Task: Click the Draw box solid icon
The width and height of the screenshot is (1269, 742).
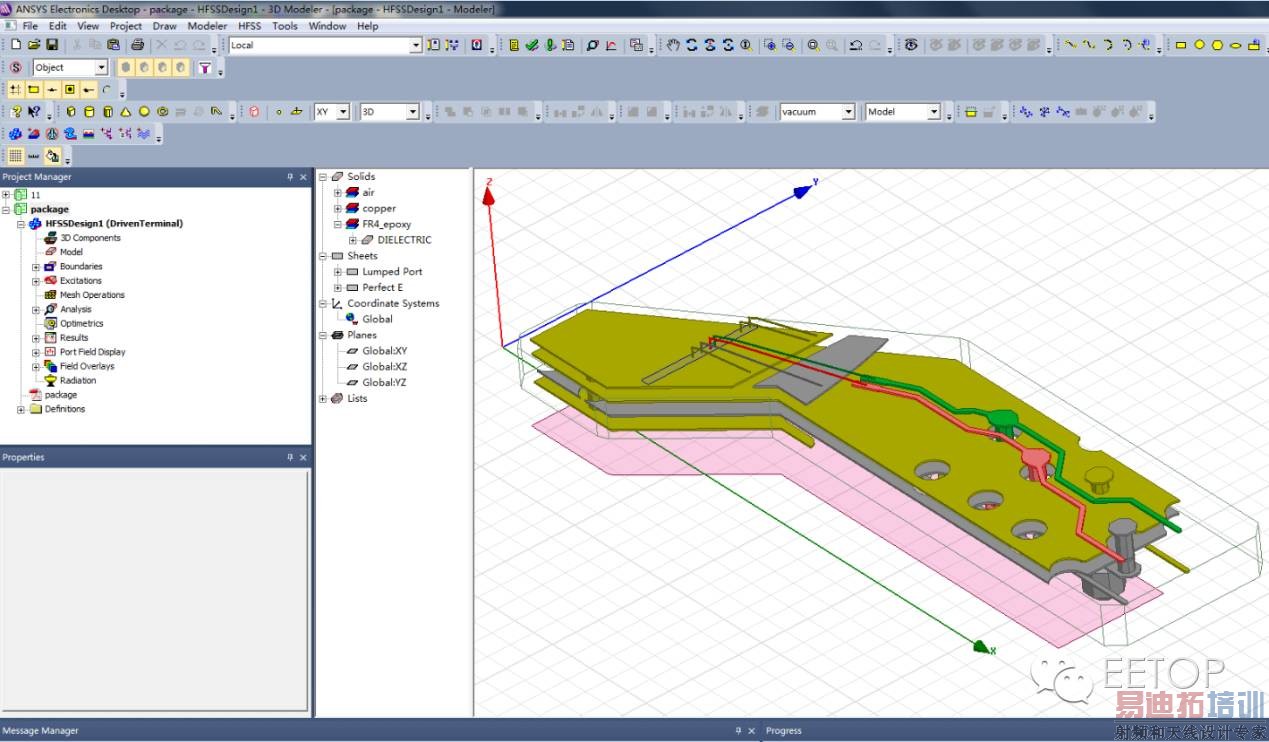Action: pyautogui.click(x=70, y=112)
